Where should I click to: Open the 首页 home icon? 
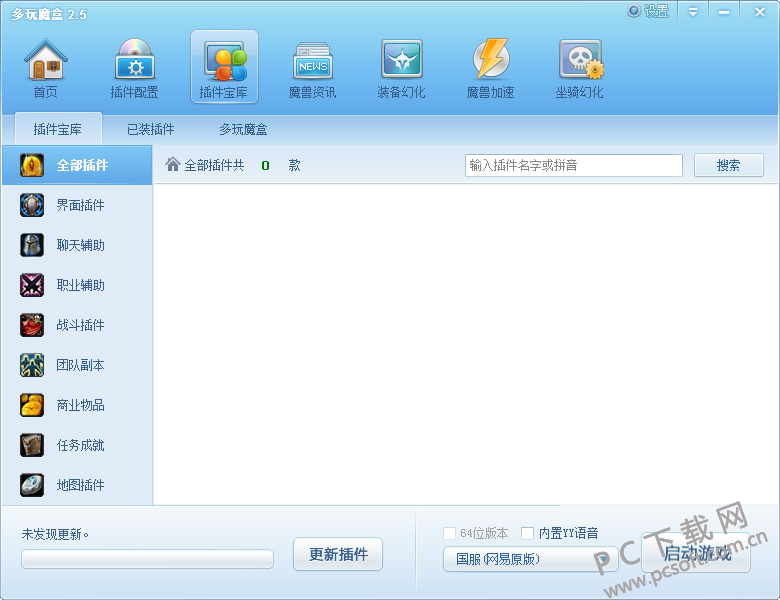[x=45, y=60]
